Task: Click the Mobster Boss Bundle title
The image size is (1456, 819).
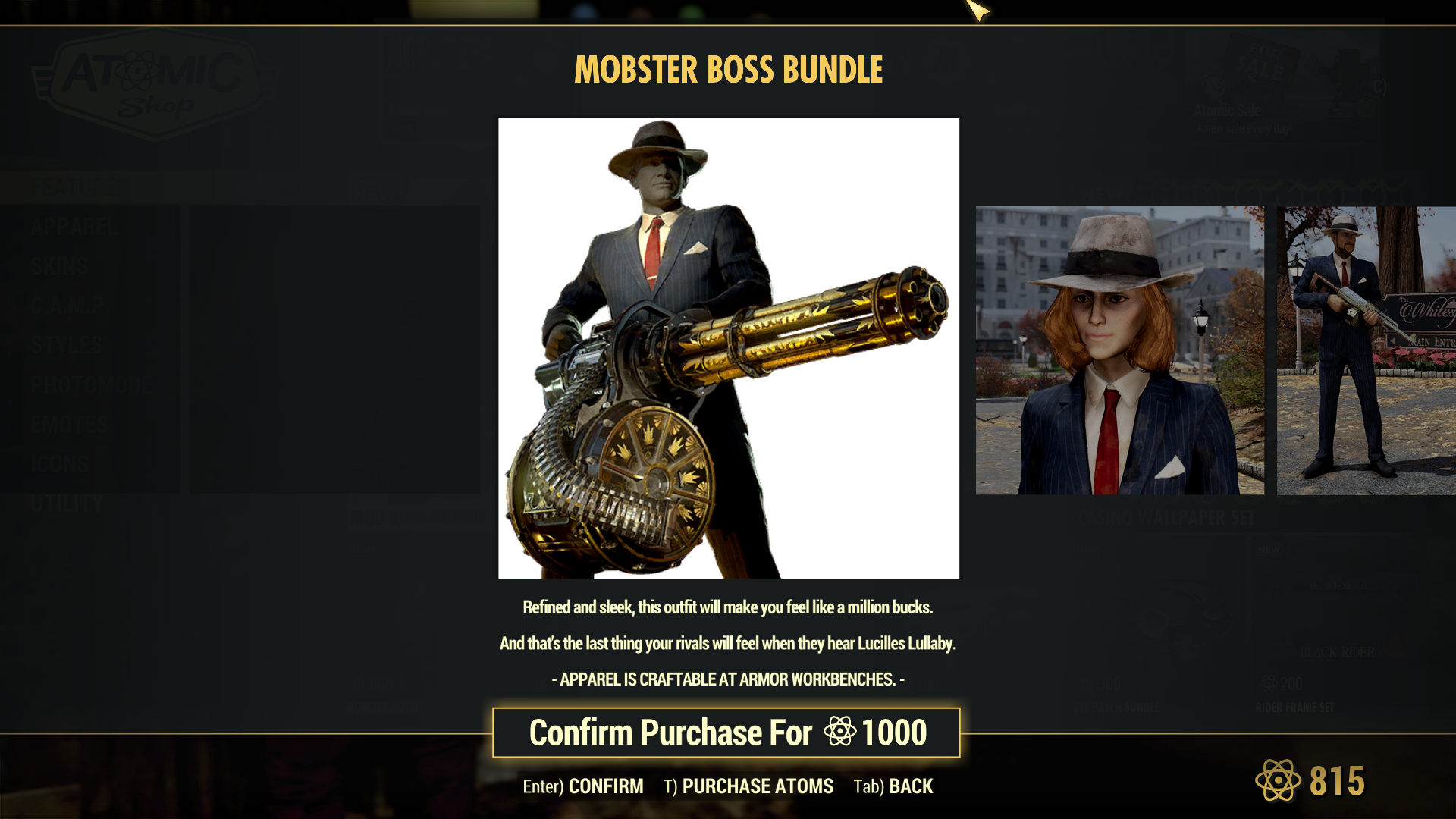Action: tap(728, 70)
